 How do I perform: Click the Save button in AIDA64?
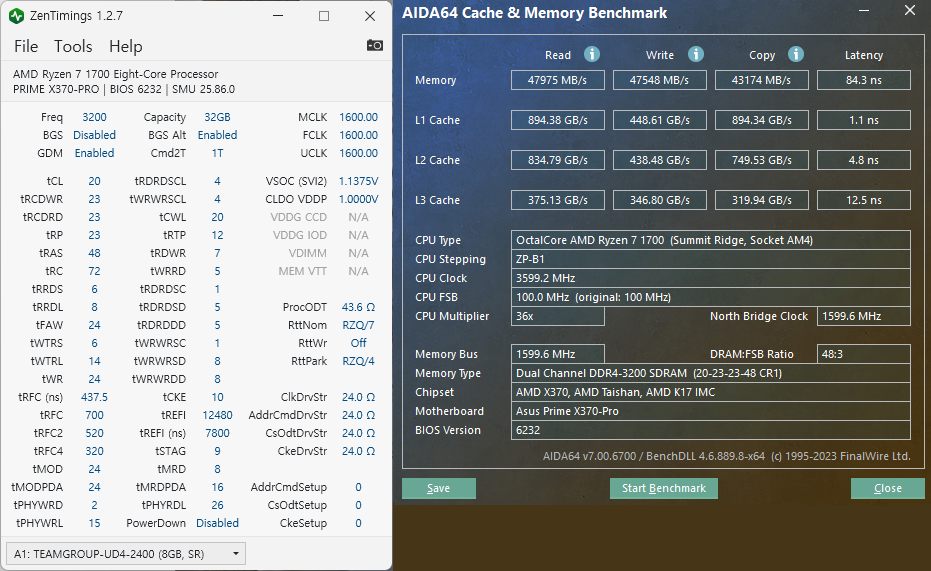(x=439, y=488)
